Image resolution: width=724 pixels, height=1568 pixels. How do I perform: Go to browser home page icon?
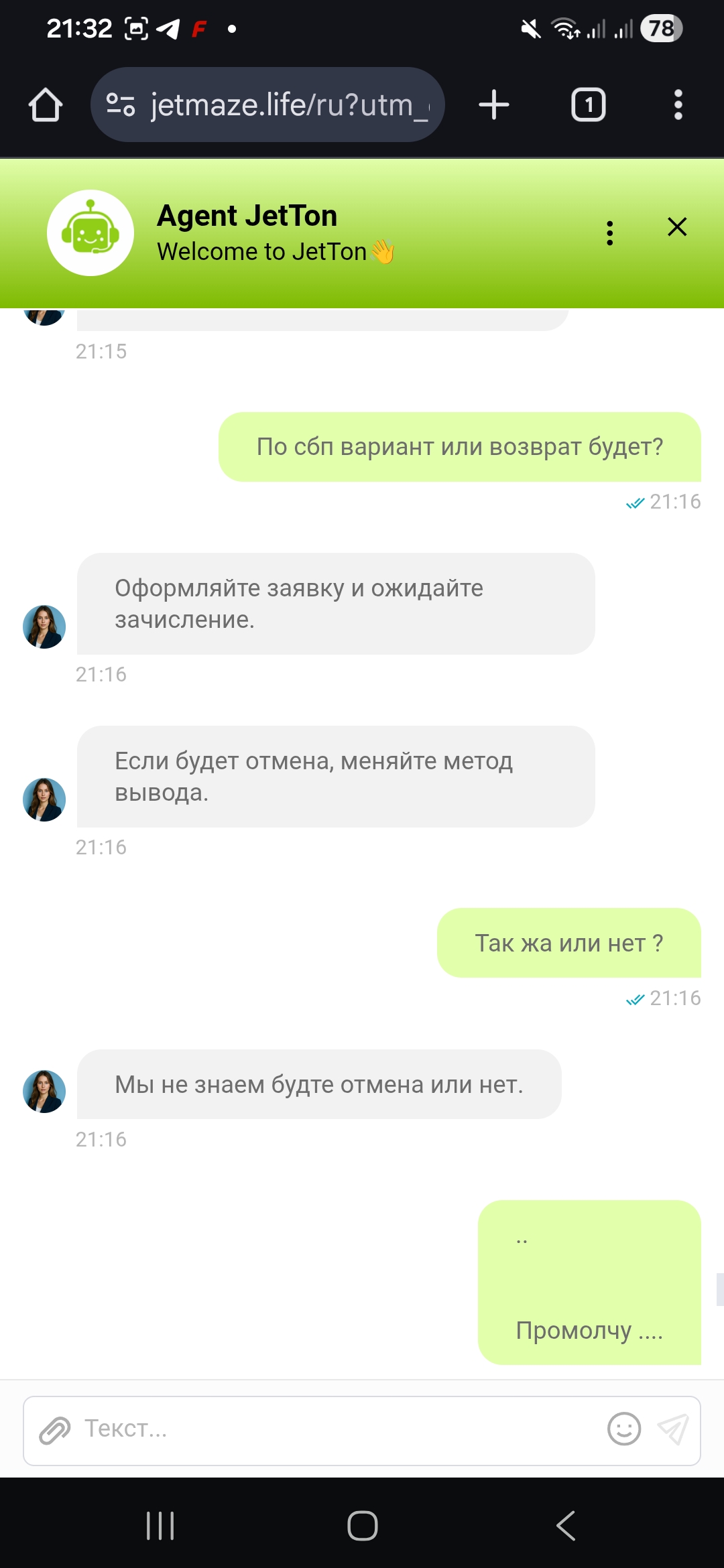point(46,105)
